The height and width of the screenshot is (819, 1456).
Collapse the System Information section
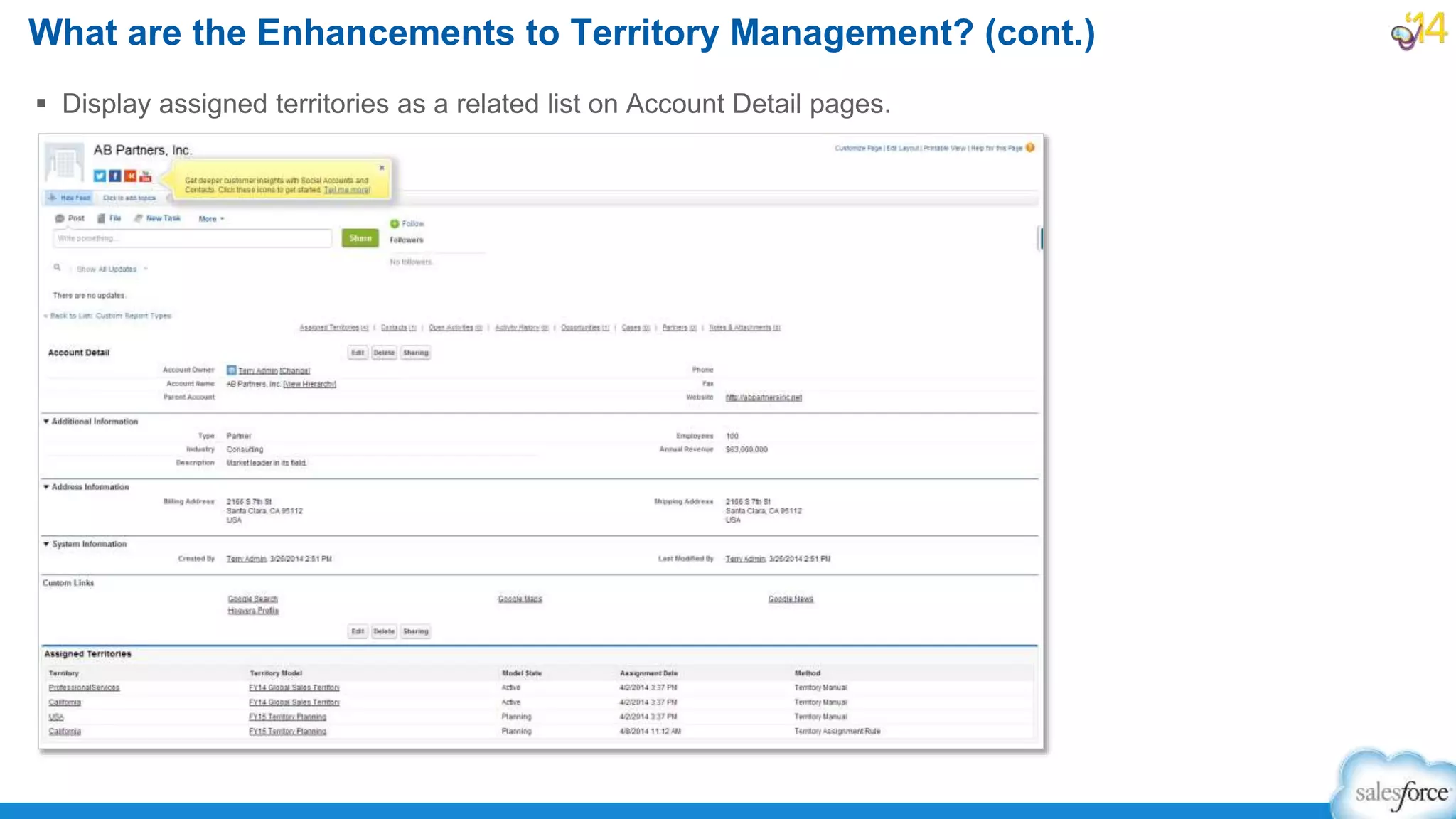tap(46, 544)
